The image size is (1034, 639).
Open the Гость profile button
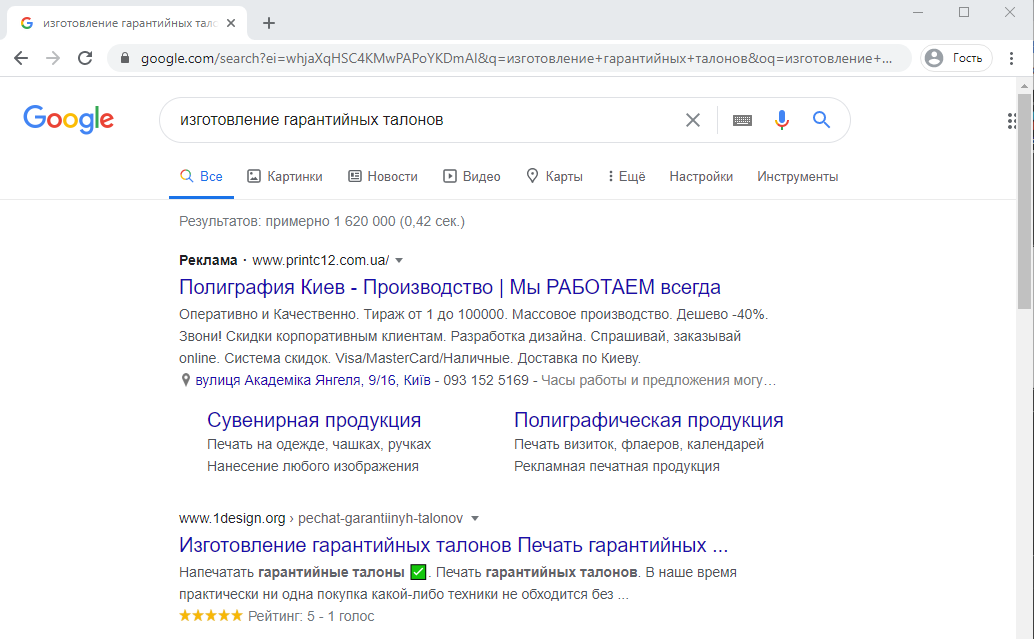(956, 58)
